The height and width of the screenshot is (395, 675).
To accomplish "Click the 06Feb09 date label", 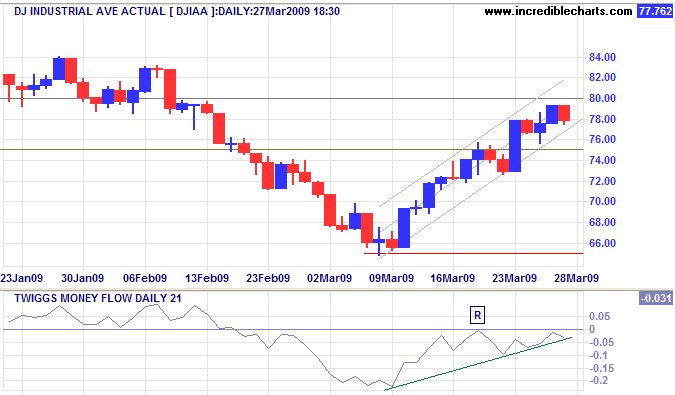I will click(x=145, y=278).
